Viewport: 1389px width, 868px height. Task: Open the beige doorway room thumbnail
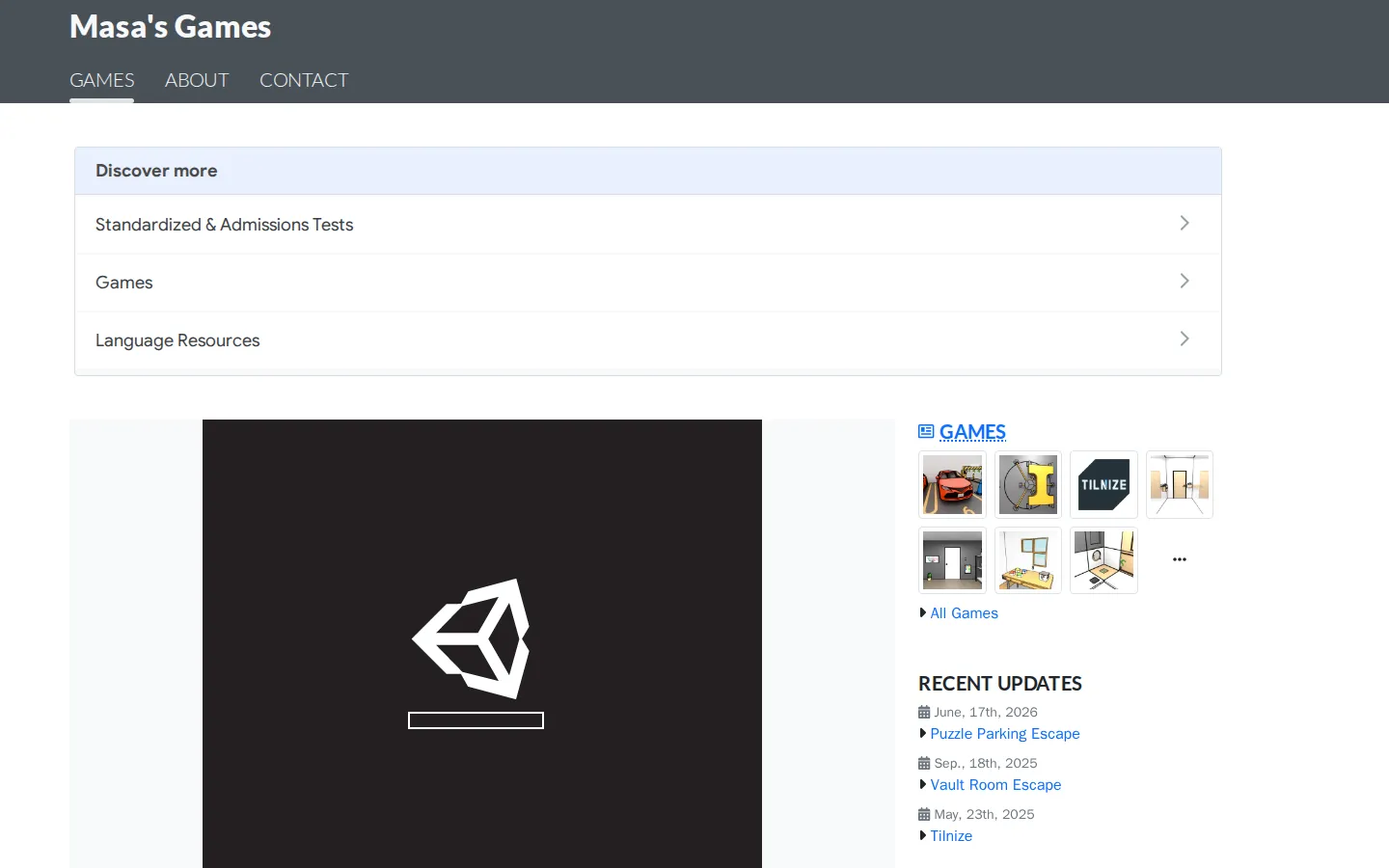pos(1180,484)
